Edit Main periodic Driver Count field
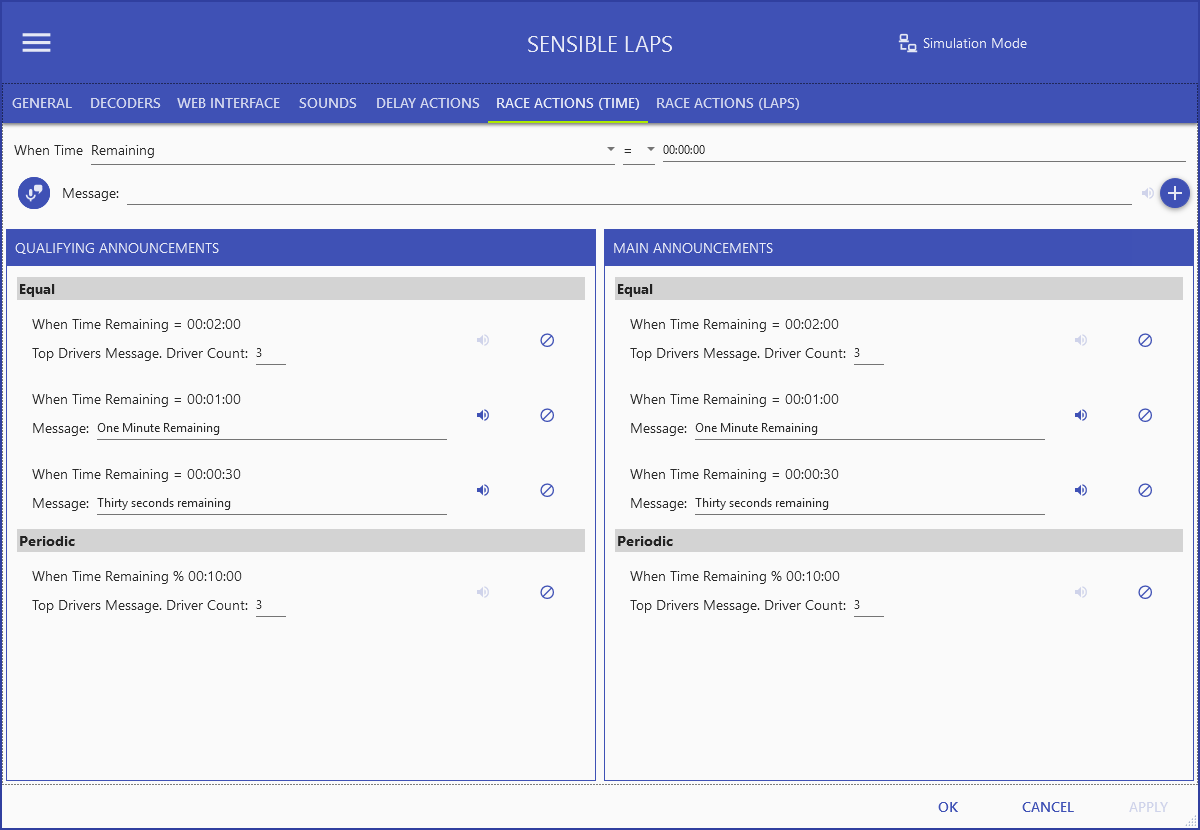The height and width of the screenshot is (830, 1200). [869, 605]
